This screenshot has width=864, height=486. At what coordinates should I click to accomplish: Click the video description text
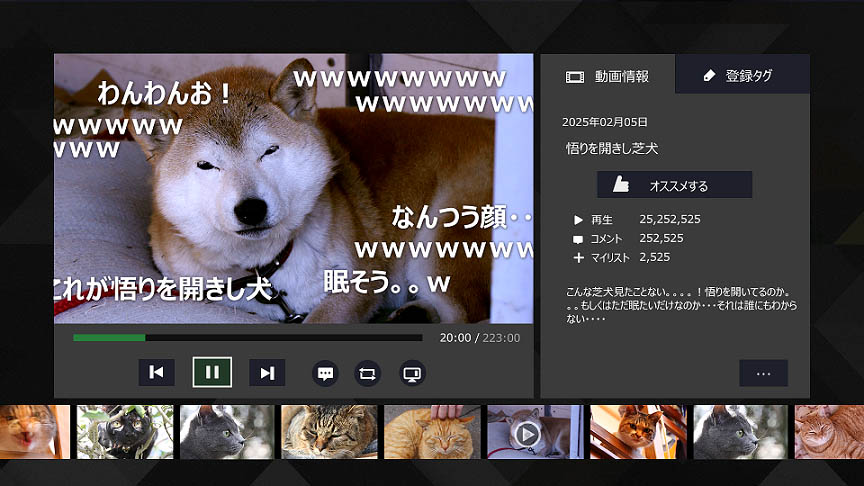pos(681,305)
